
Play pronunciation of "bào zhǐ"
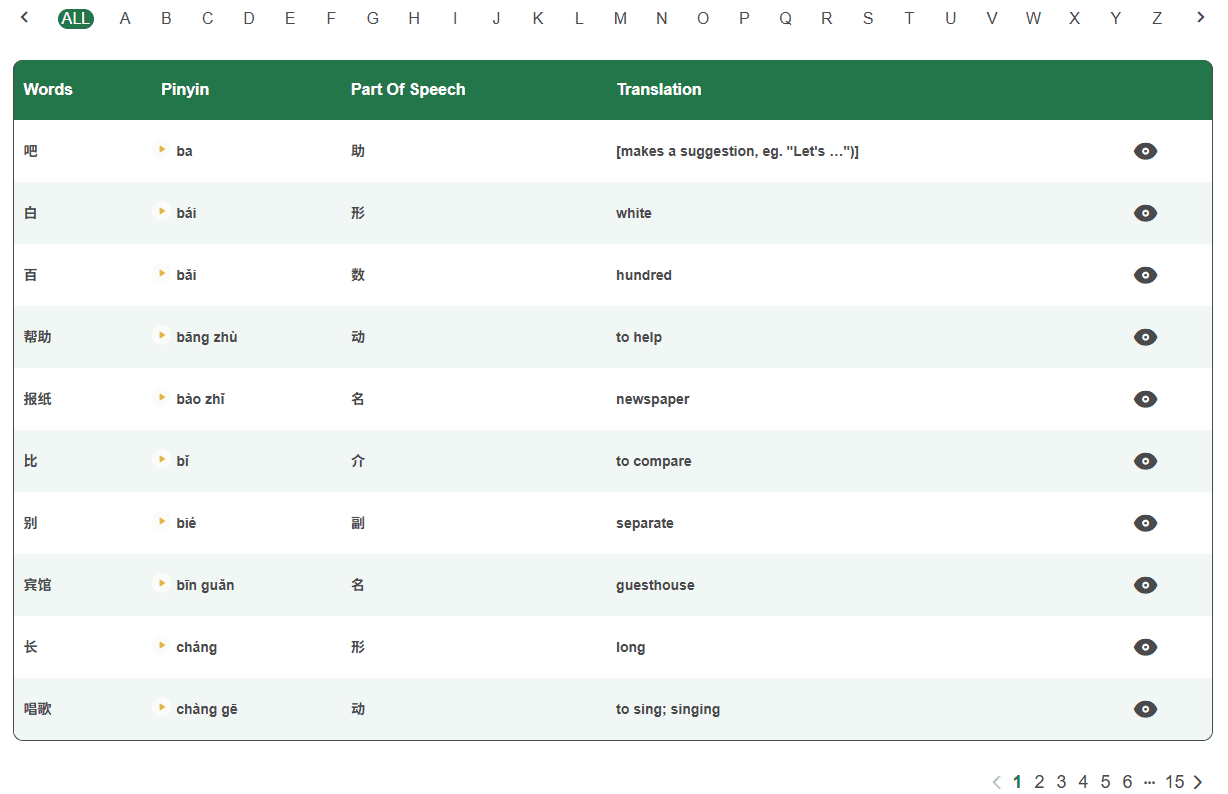click(x=161, y=399)
